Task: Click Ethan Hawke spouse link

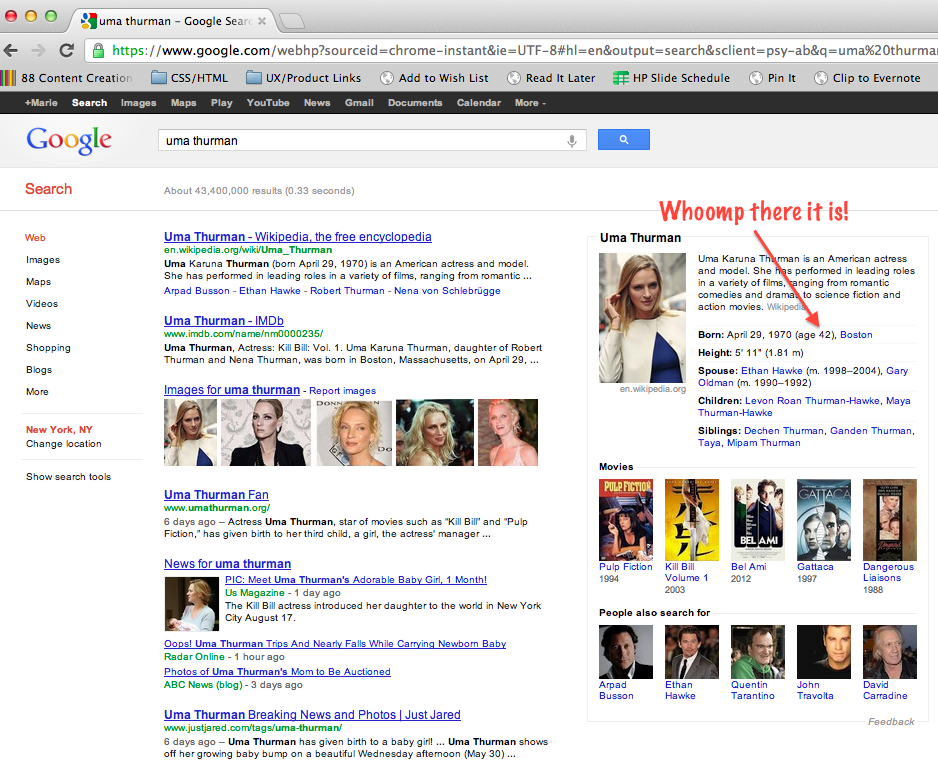Action: [x=772, y=370]
